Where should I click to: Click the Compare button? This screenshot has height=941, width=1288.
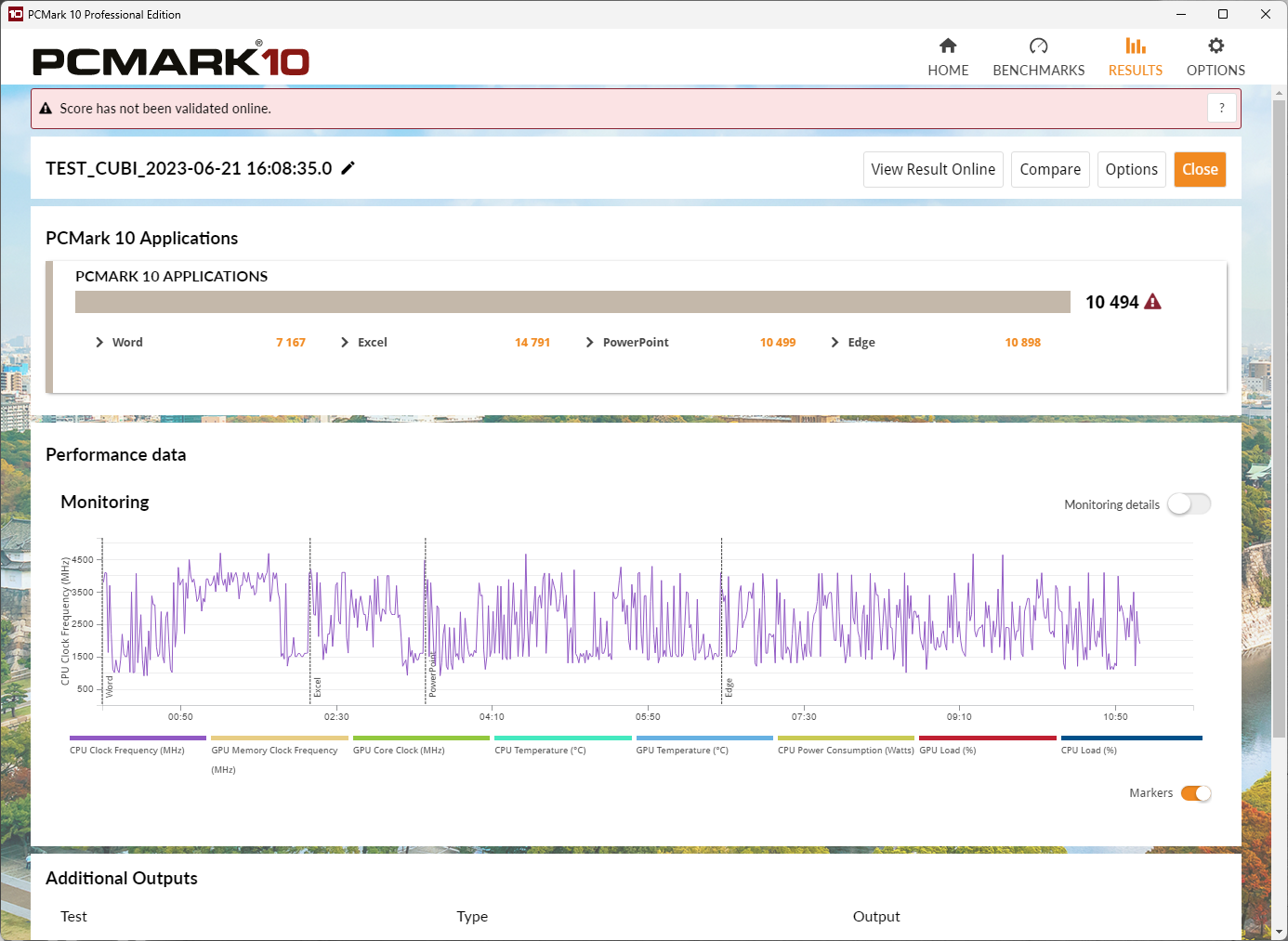[1050, 169]
